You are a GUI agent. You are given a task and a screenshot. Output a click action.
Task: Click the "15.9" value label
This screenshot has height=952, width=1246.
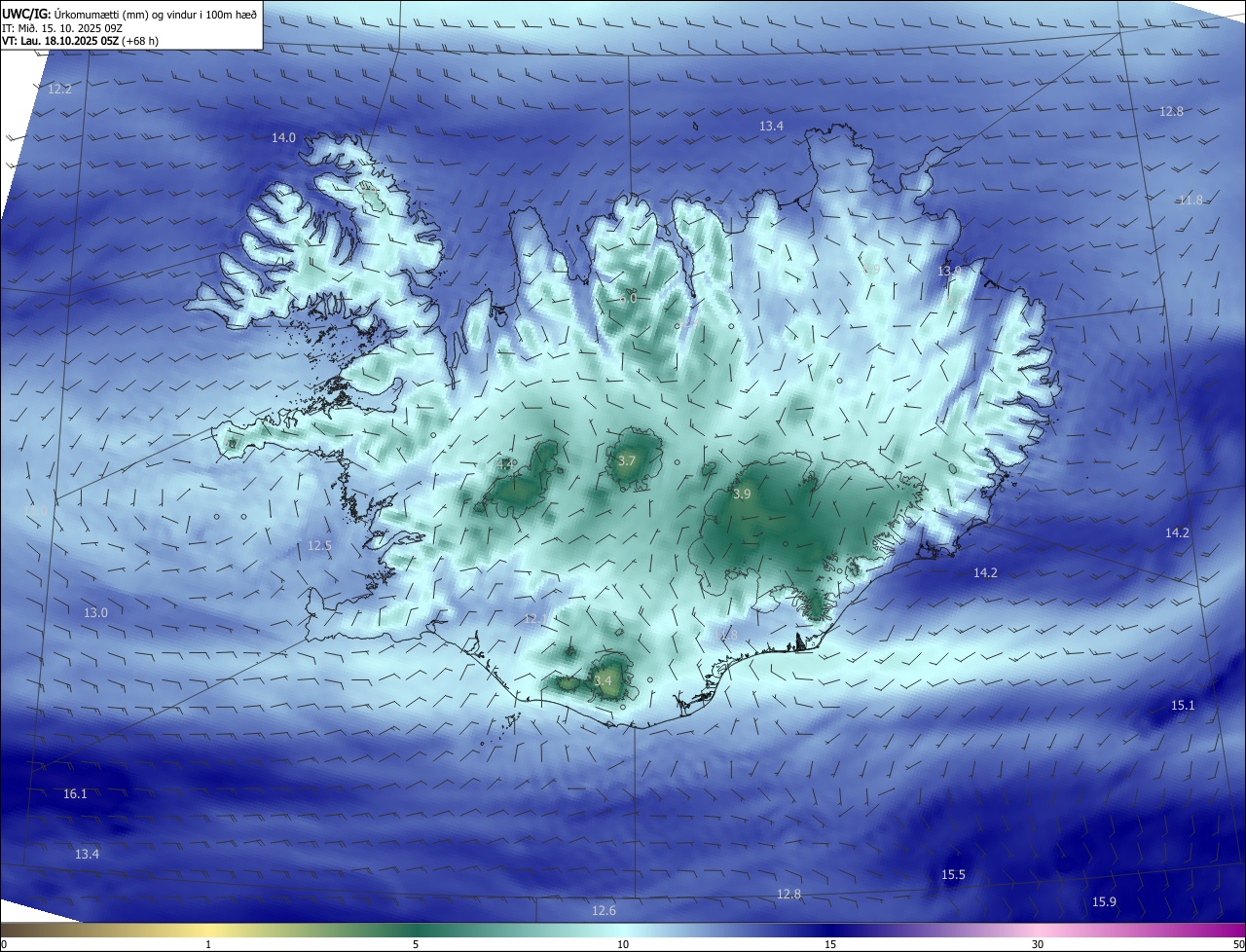click(x=1104, y=902)
